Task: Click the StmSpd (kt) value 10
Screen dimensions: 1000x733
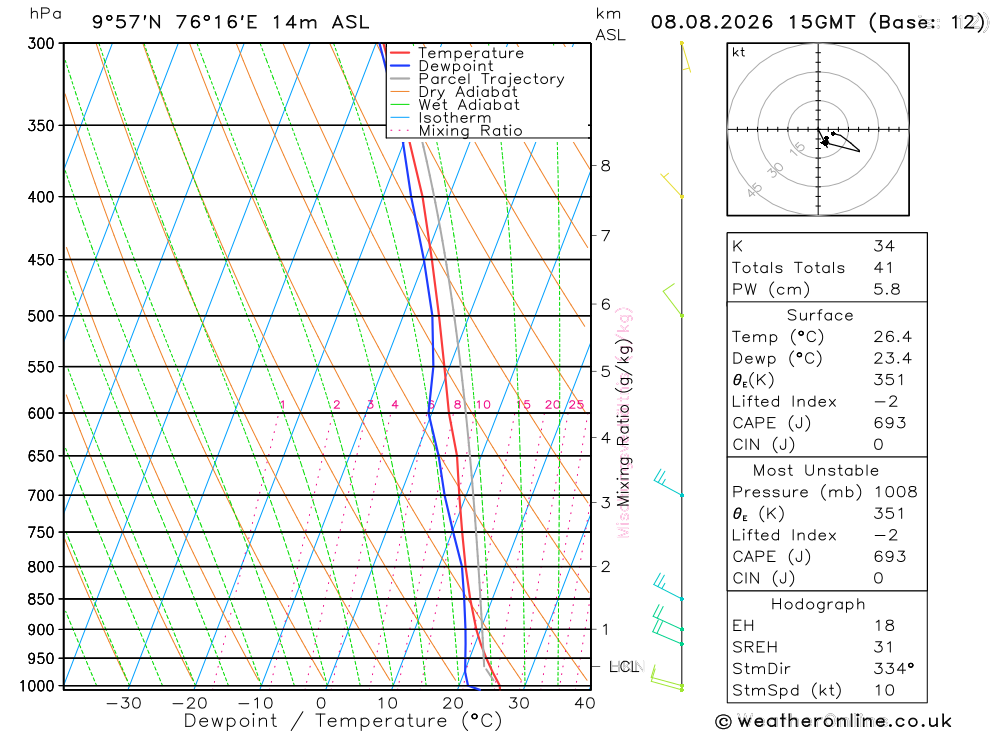Action: (x=884, y=690)
